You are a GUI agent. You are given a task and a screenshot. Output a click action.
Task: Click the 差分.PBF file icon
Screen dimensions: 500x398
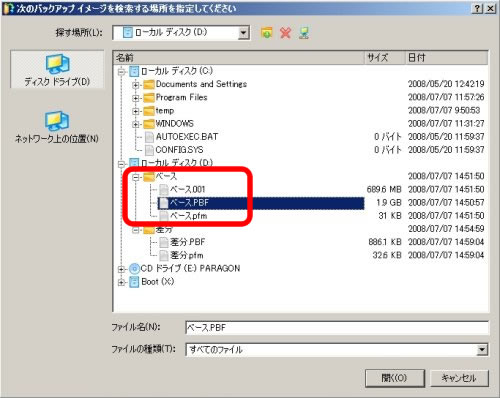tap(164, 242)
